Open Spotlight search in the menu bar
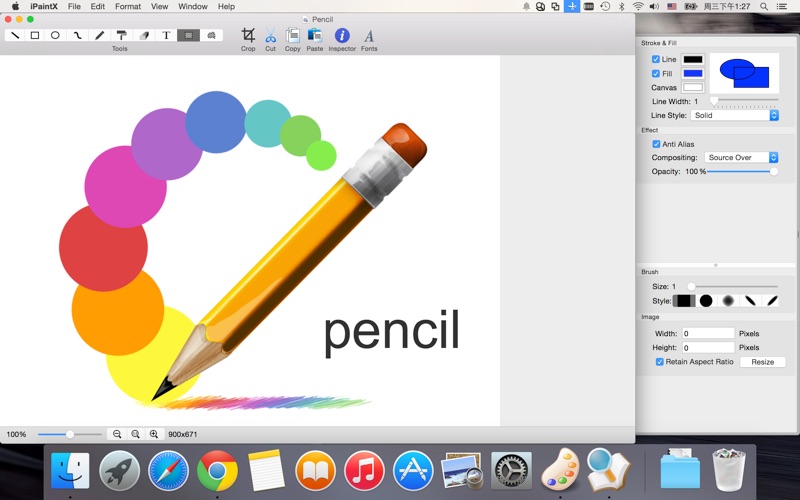The image size is (800, 500). (x=764, y=7)
